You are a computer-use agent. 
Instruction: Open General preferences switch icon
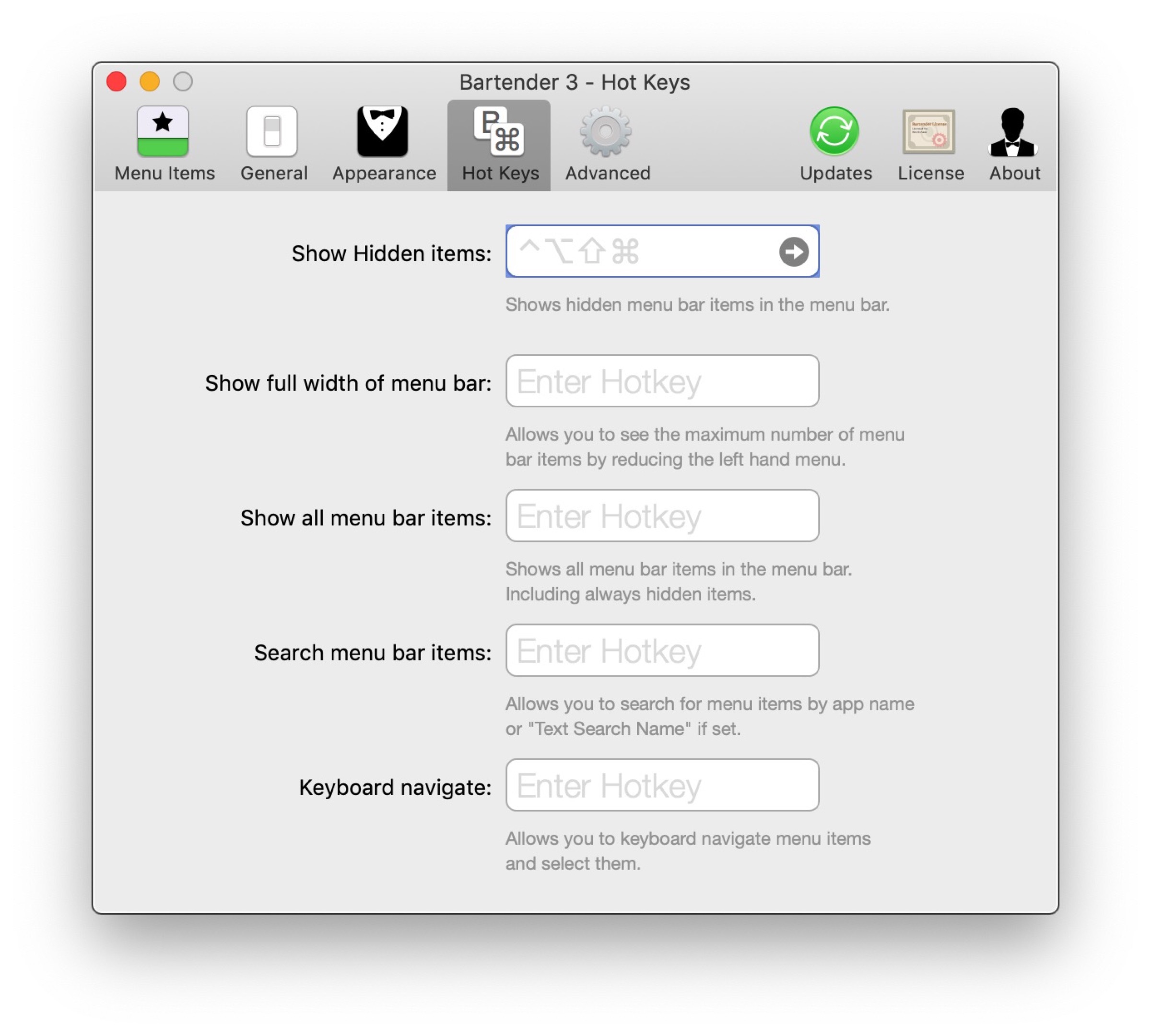272,131
